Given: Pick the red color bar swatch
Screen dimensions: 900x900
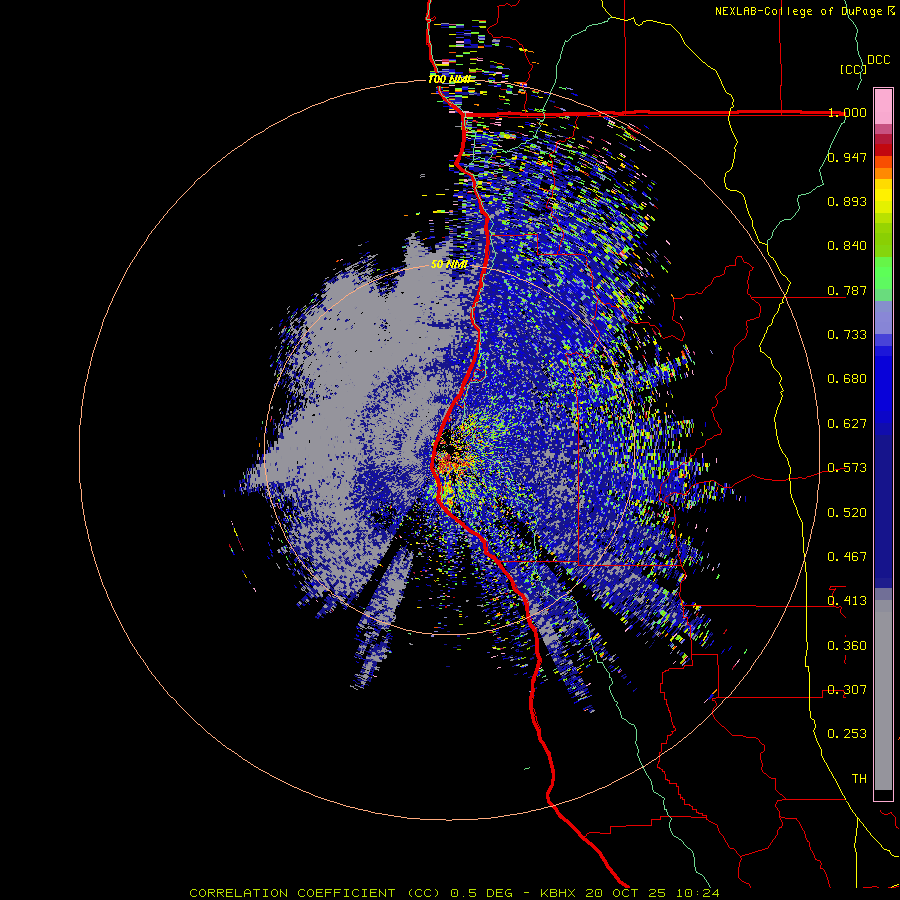Looking at the screenshot, I should tap(883, 150).
